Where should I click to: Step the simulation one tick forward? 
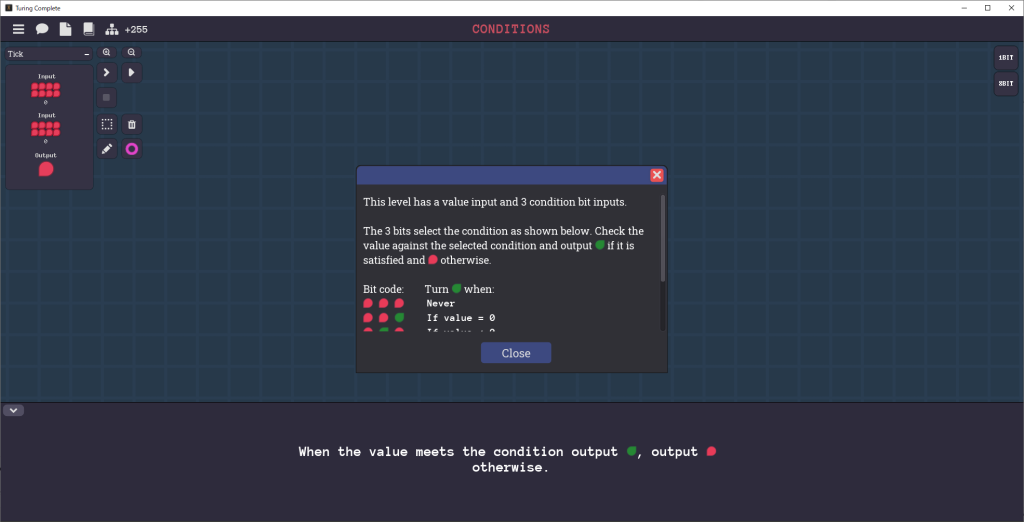[107, 73]
